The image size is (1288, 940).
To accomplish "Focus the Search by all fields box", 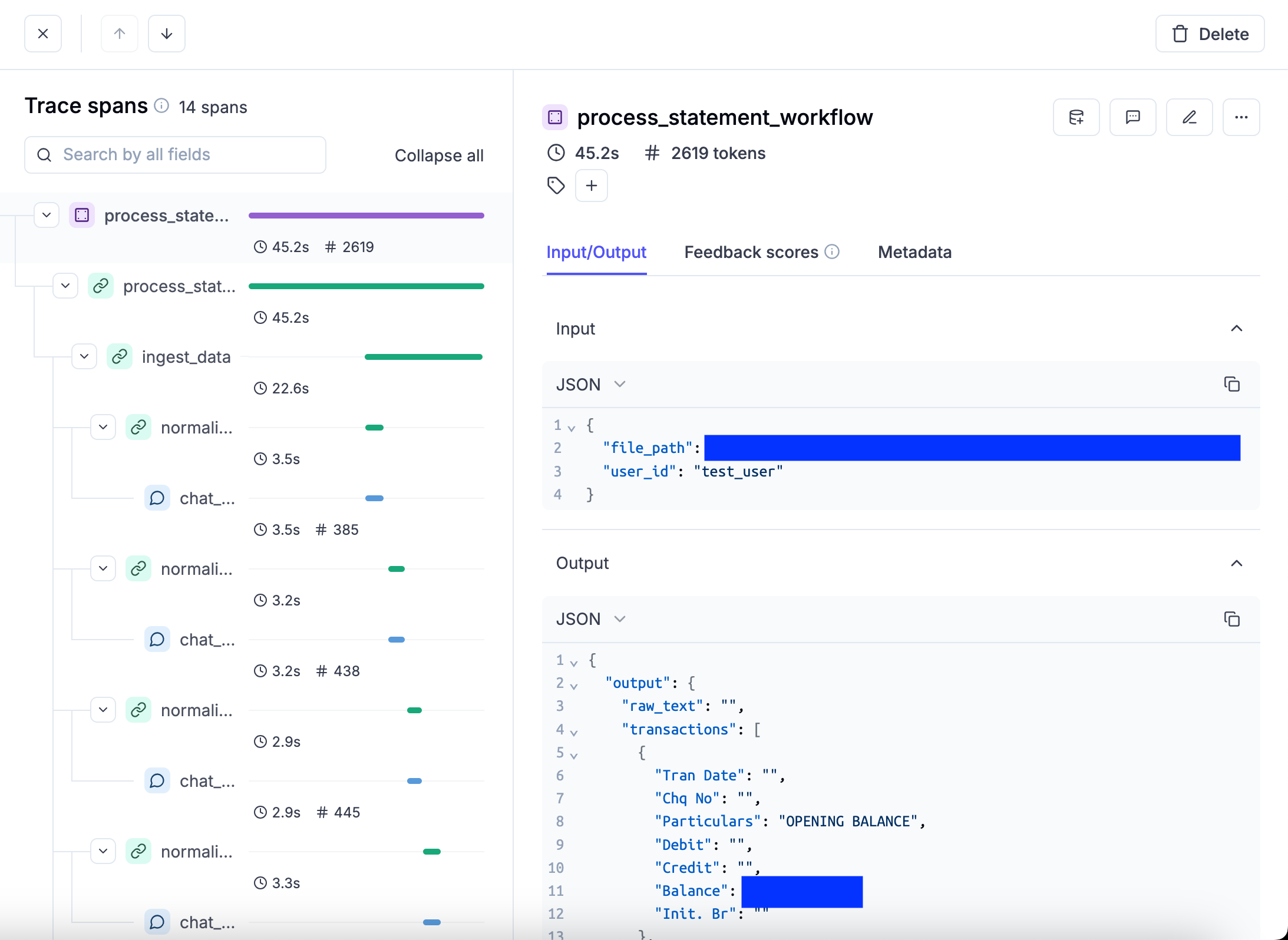I will [175, 155].
